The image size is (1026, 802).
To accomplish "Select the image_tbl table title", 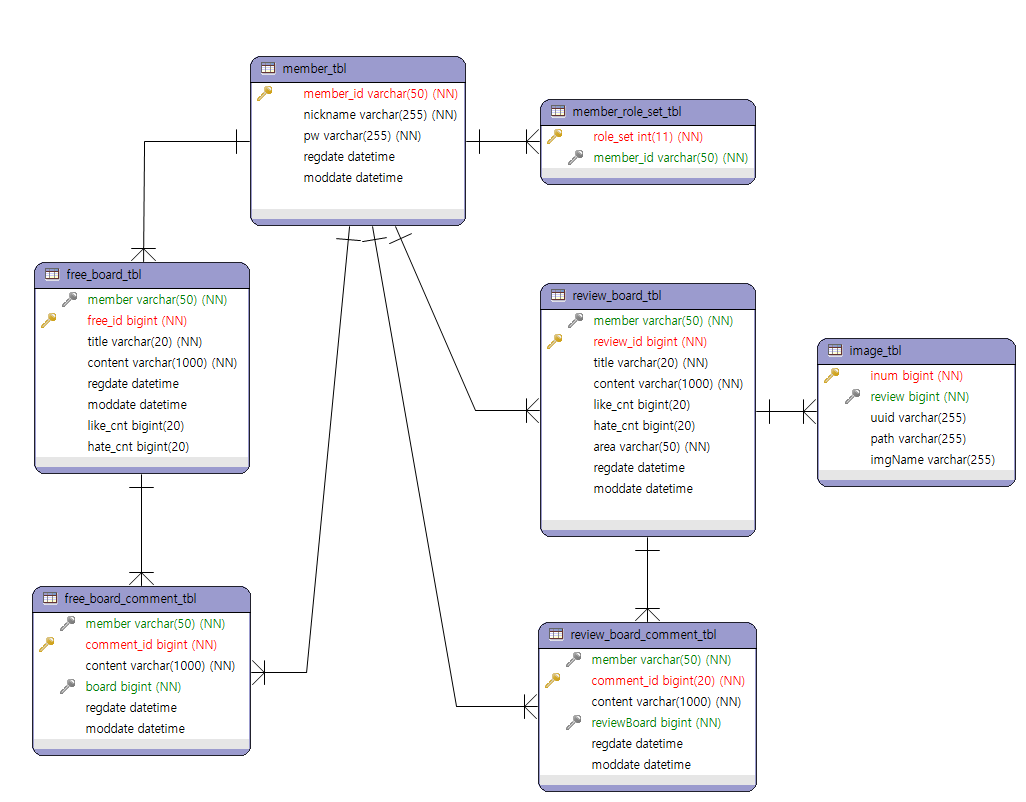I will point(875,351).
